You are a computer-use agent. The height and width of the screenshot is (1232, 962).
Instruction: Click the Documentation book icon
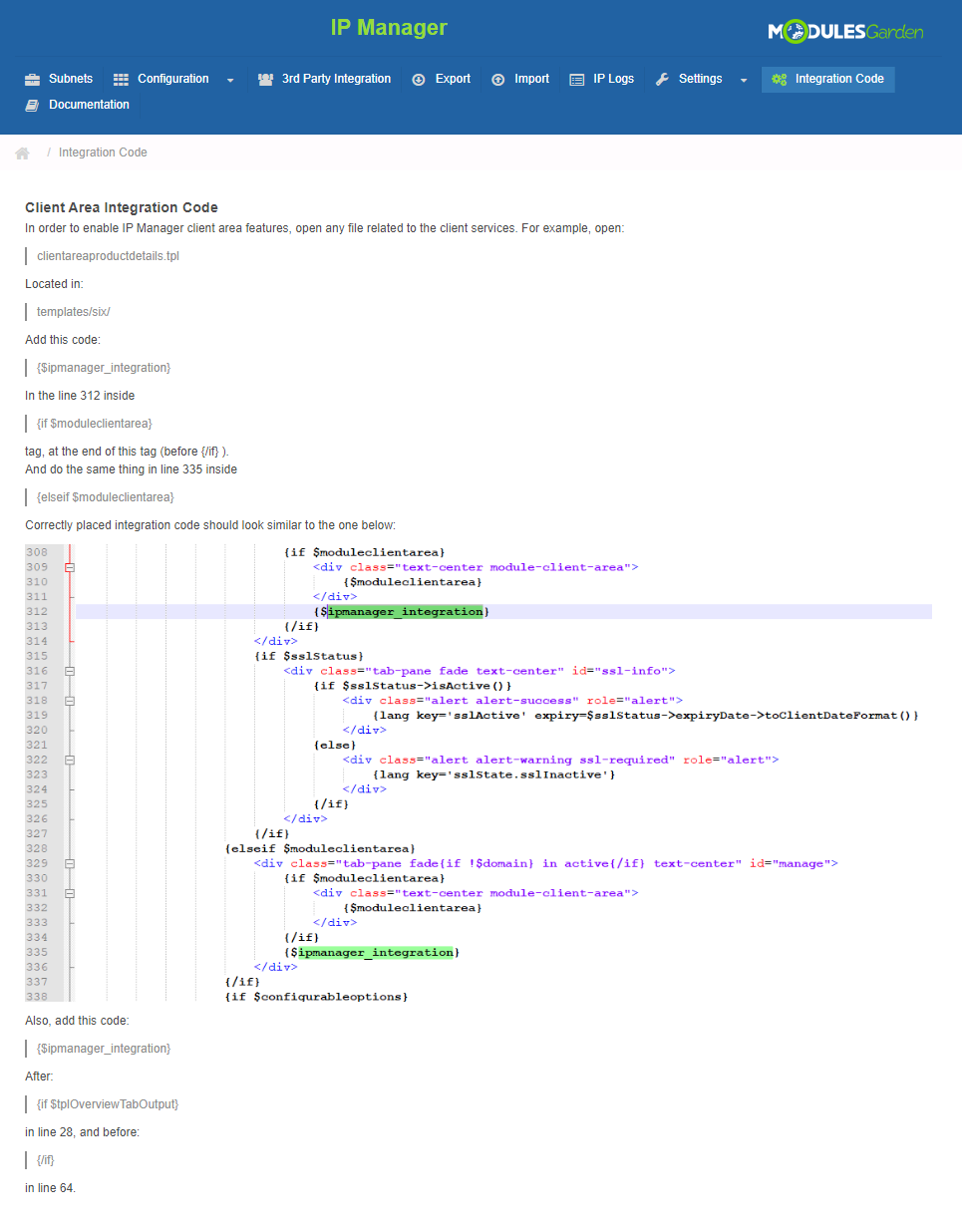(x=32, y=106)
